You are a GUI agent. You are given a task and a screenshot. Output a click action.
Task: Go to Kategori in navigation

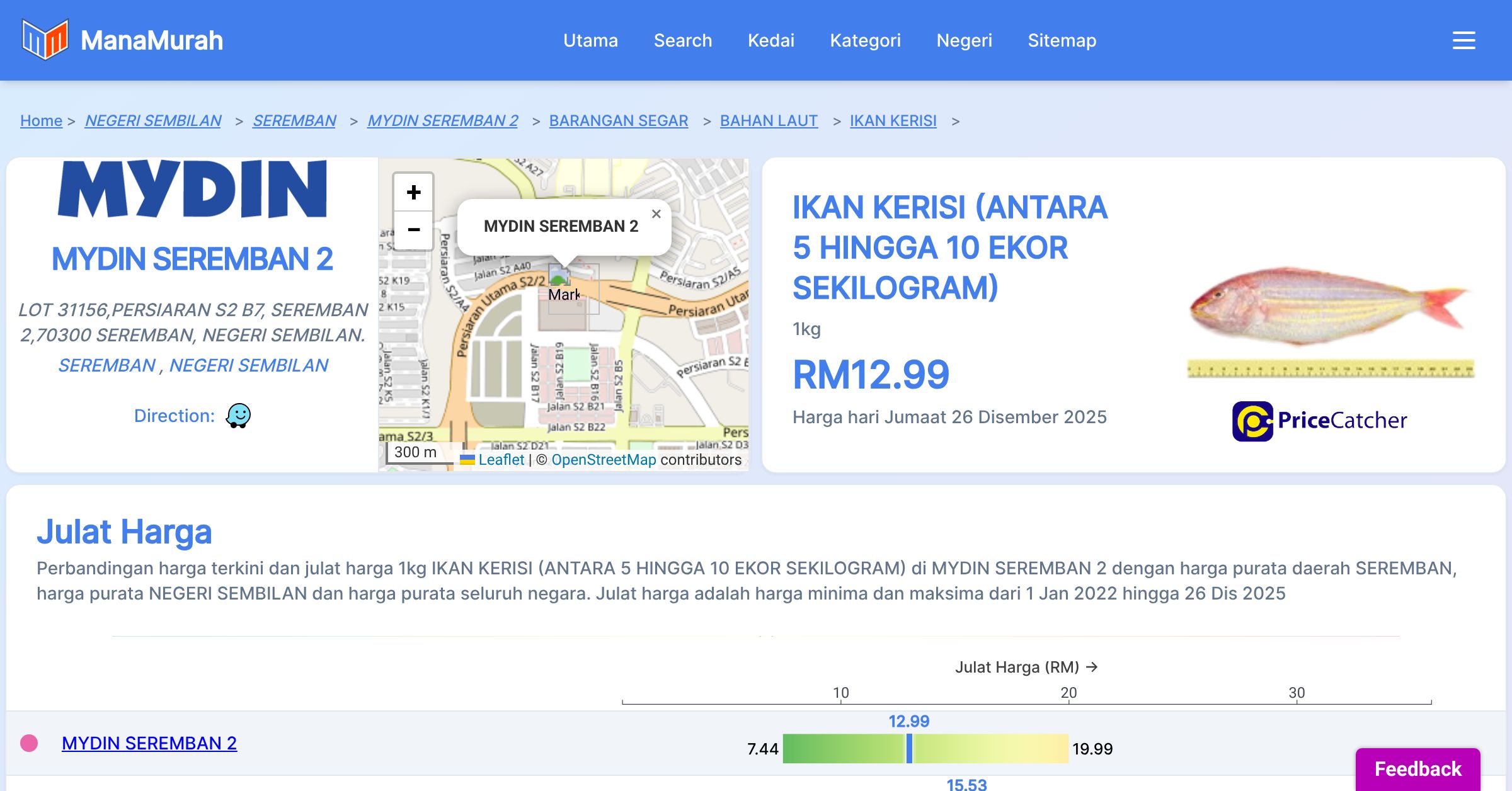point(865,40)
